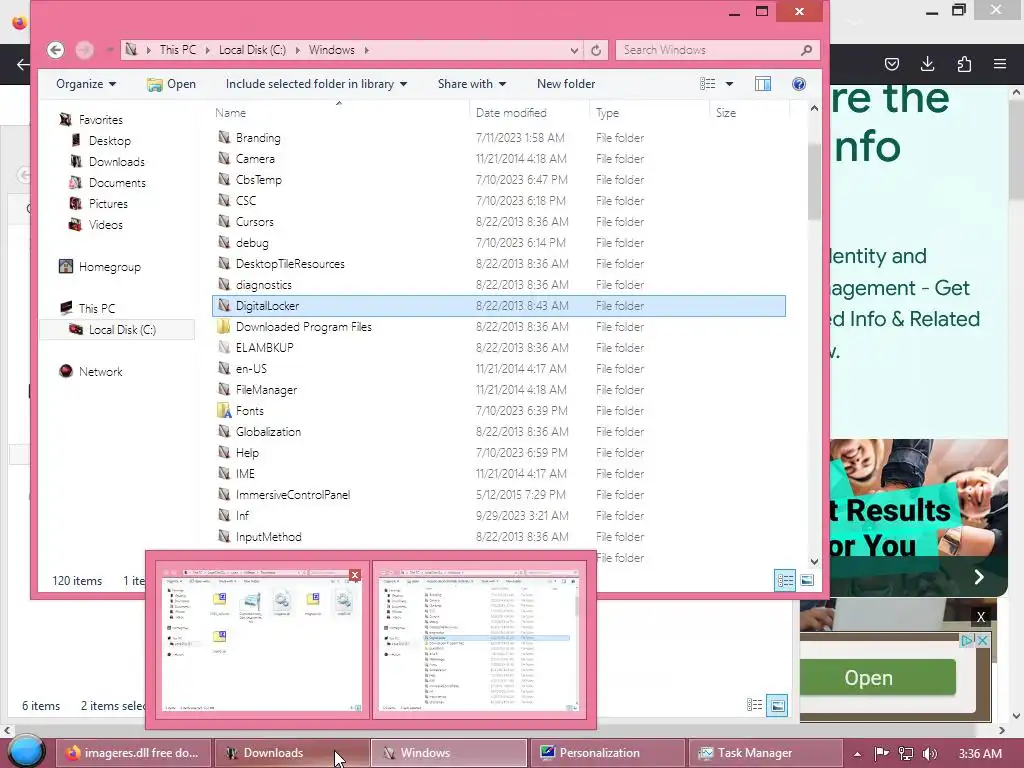Expand the chevron after Local Disk (C:)

click(297, 50)
